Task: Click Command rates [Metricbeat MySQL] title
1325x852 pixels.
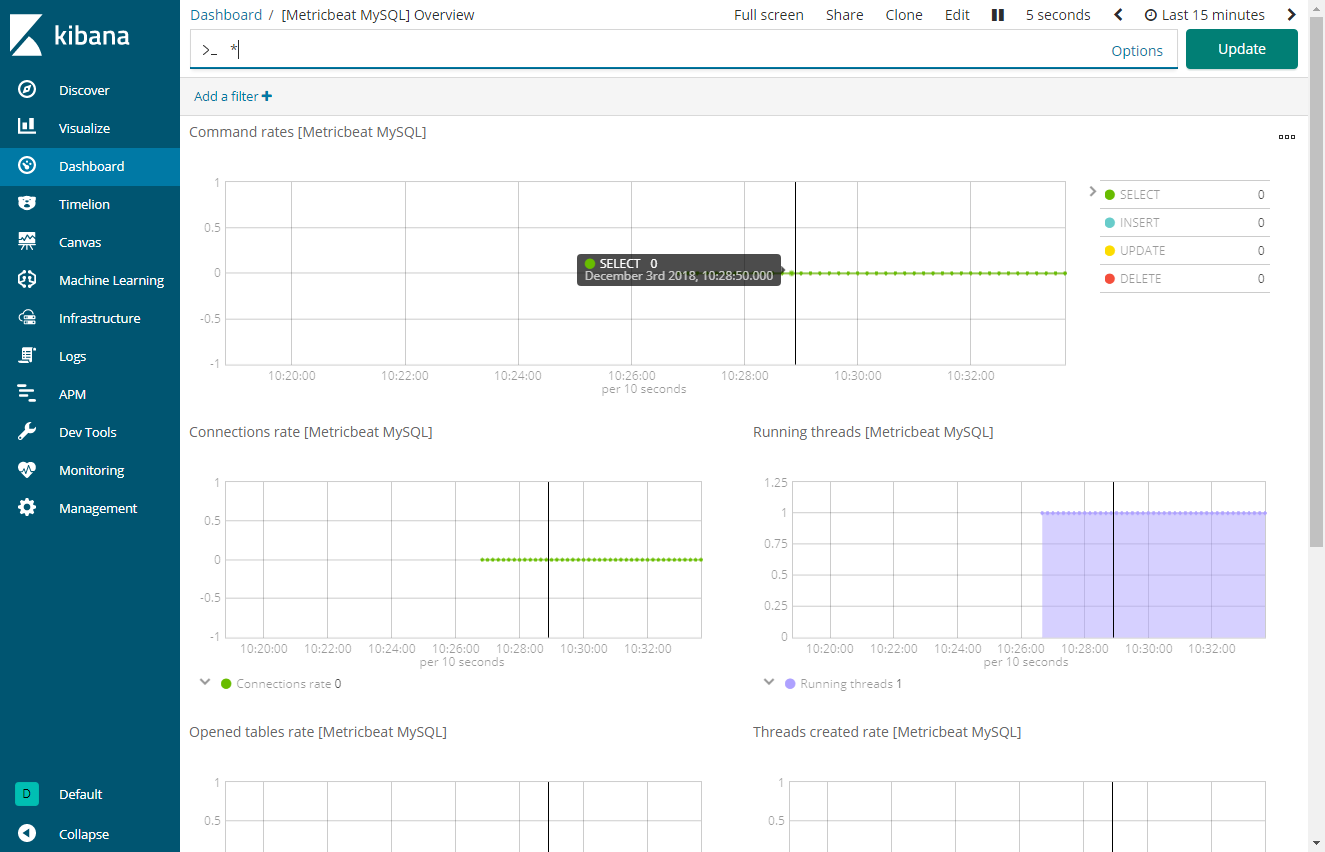Action: click(308, 132)
